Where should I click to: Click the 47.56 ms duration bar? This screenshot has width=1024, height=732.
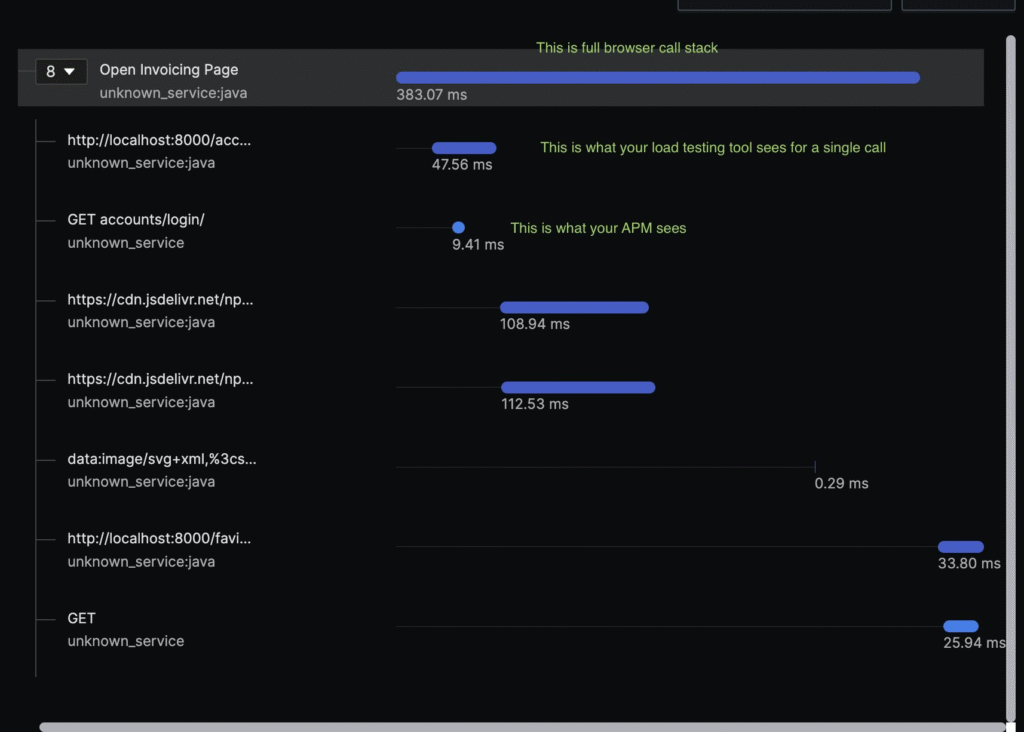click(x=463, y=147)
